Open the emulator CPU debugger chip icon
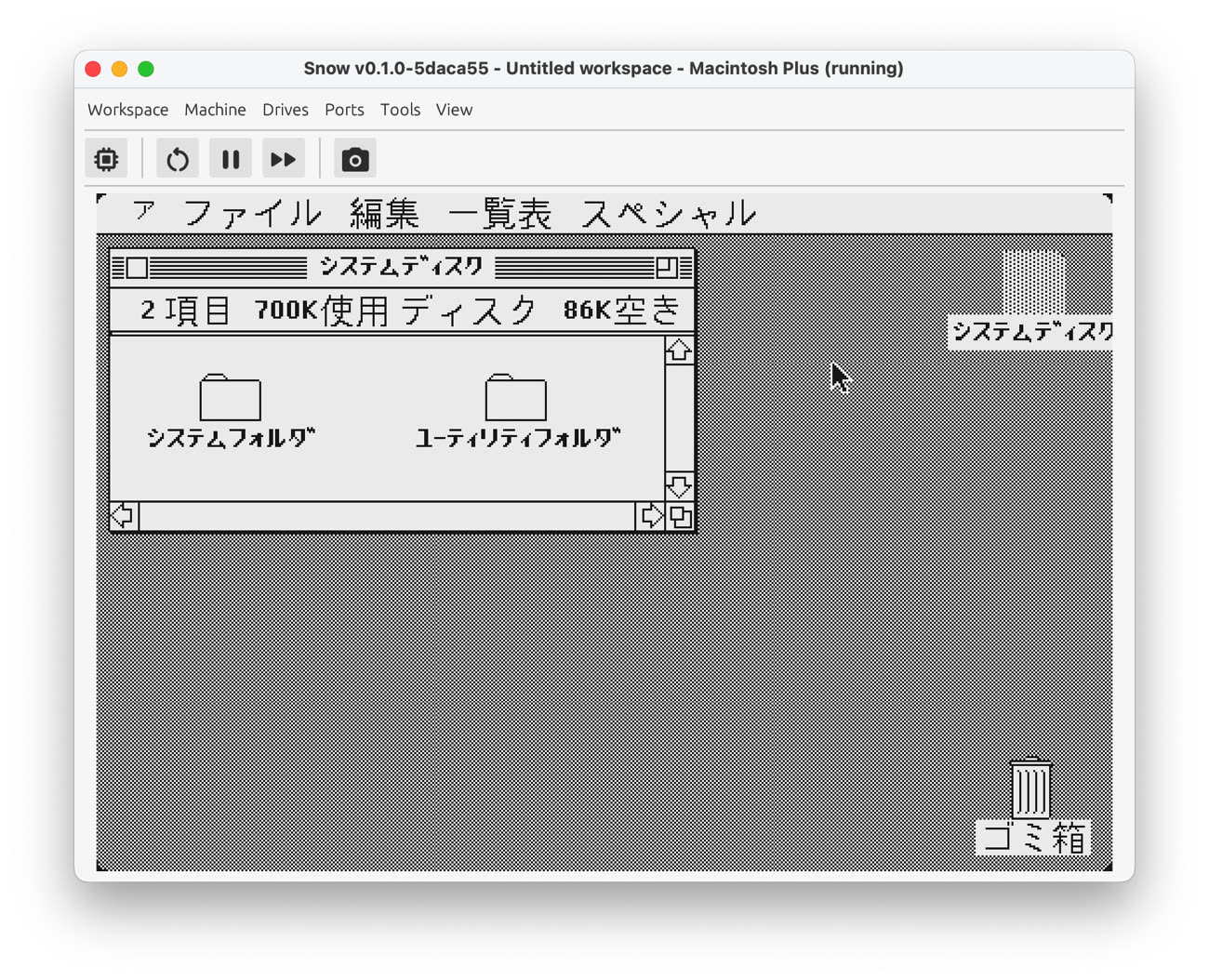 (107, 159)
